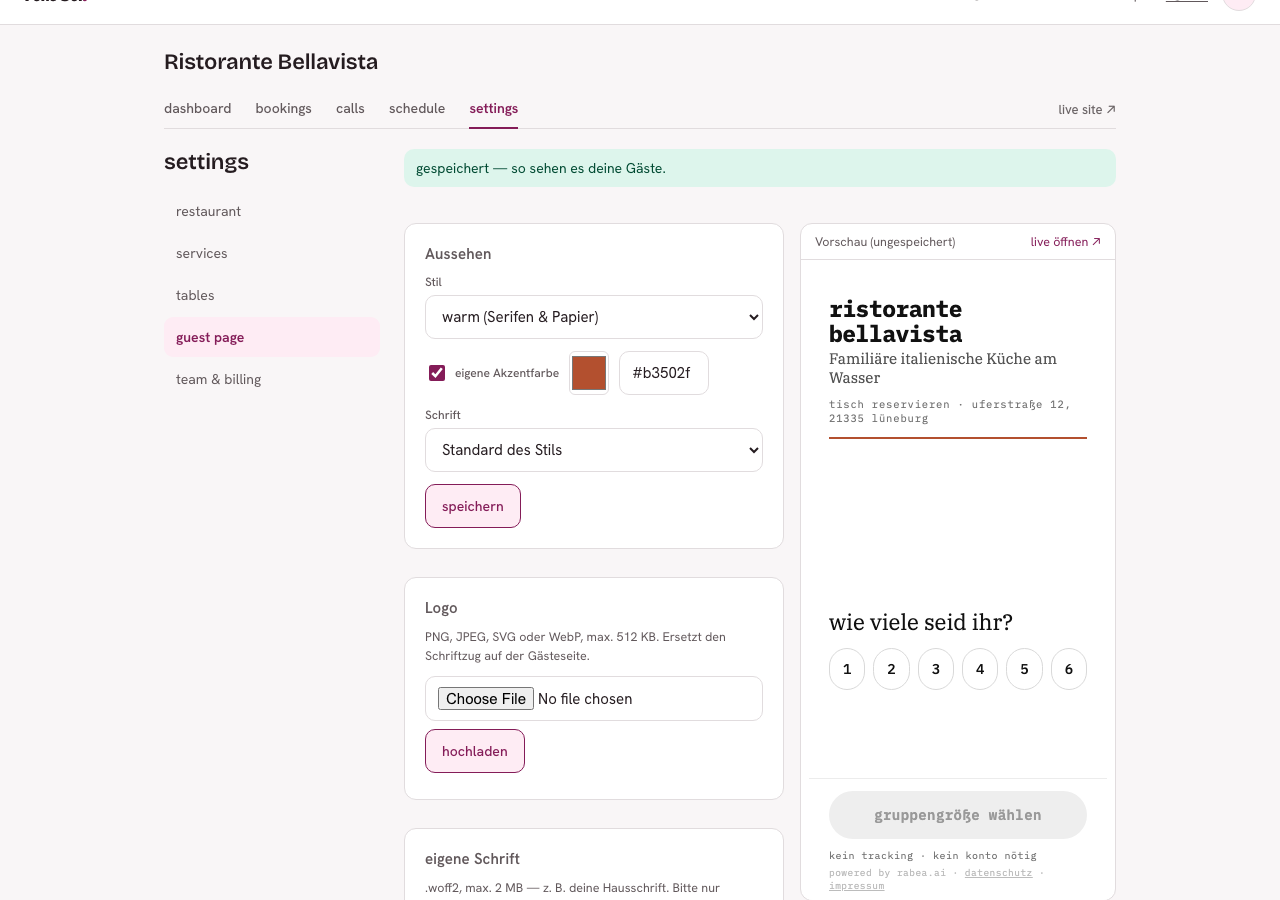Viewport: 1280px width, 900px height.
Task: Open the live site link
Action: click(x=1087, y=109)
